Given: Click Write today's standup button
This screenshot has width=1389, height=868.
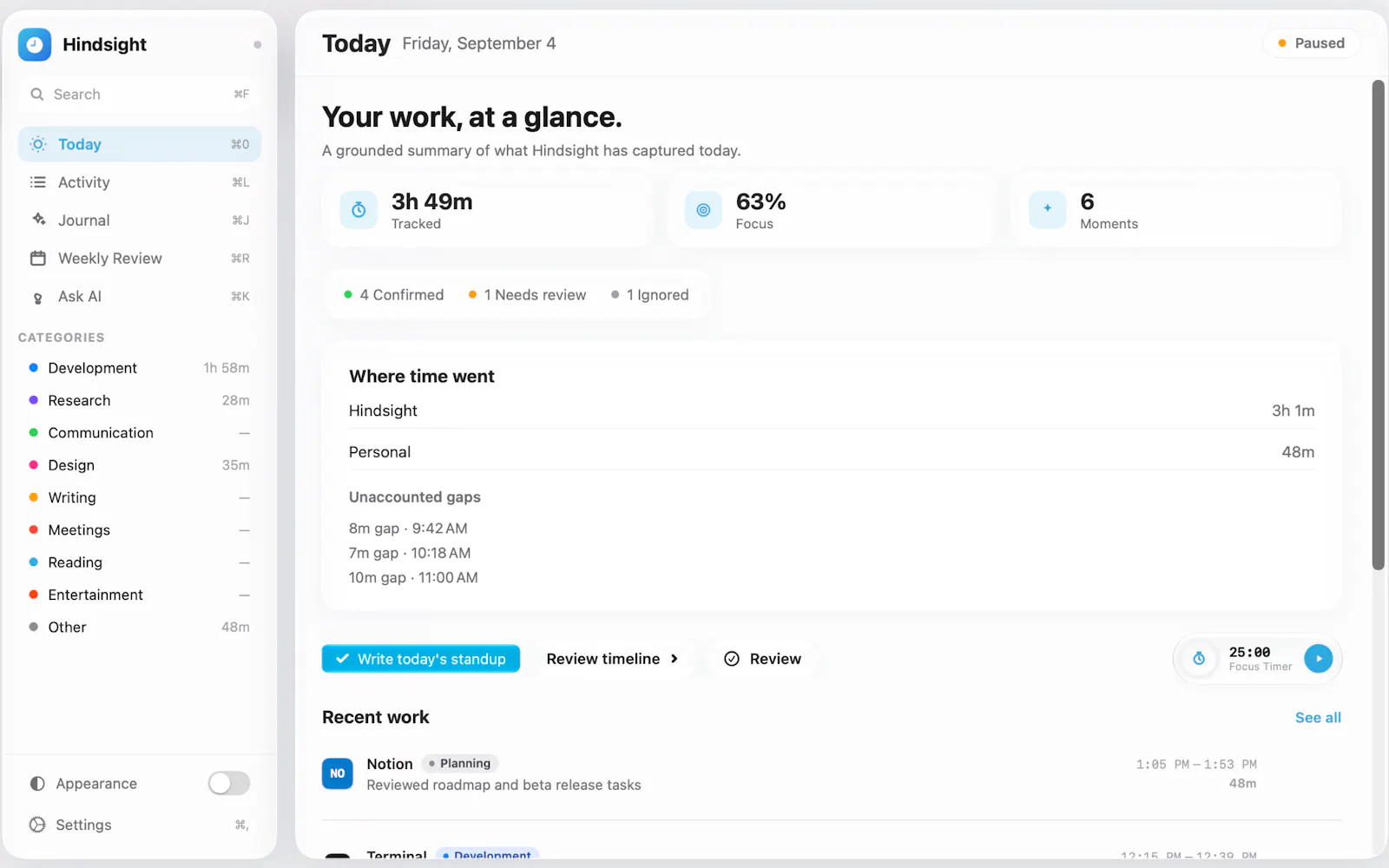Looking at the screenshot, I should click(421, 659).
